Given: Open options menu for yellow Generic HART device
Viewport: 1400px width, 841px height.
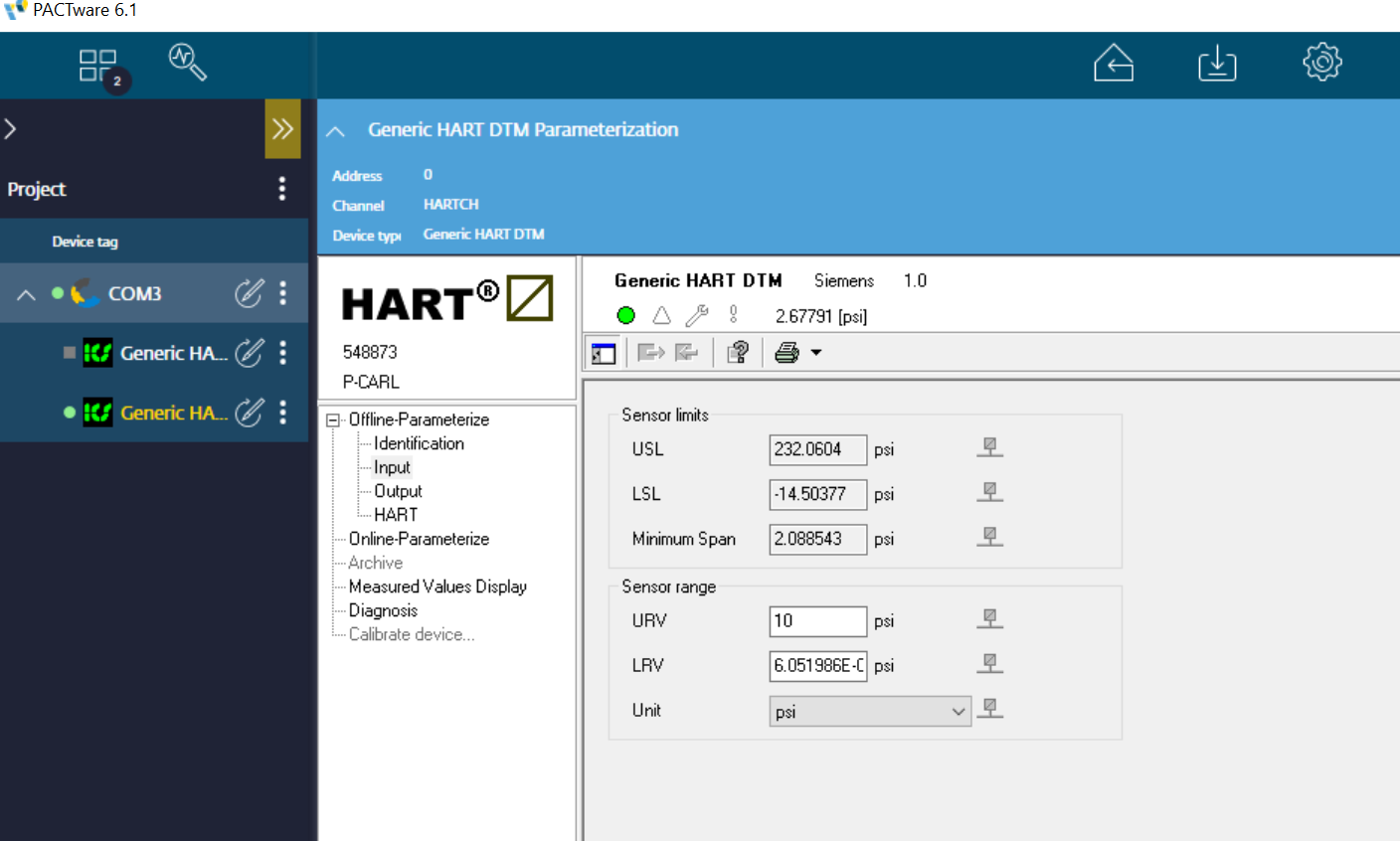Looking at the screenshot, I should (283, 412).
